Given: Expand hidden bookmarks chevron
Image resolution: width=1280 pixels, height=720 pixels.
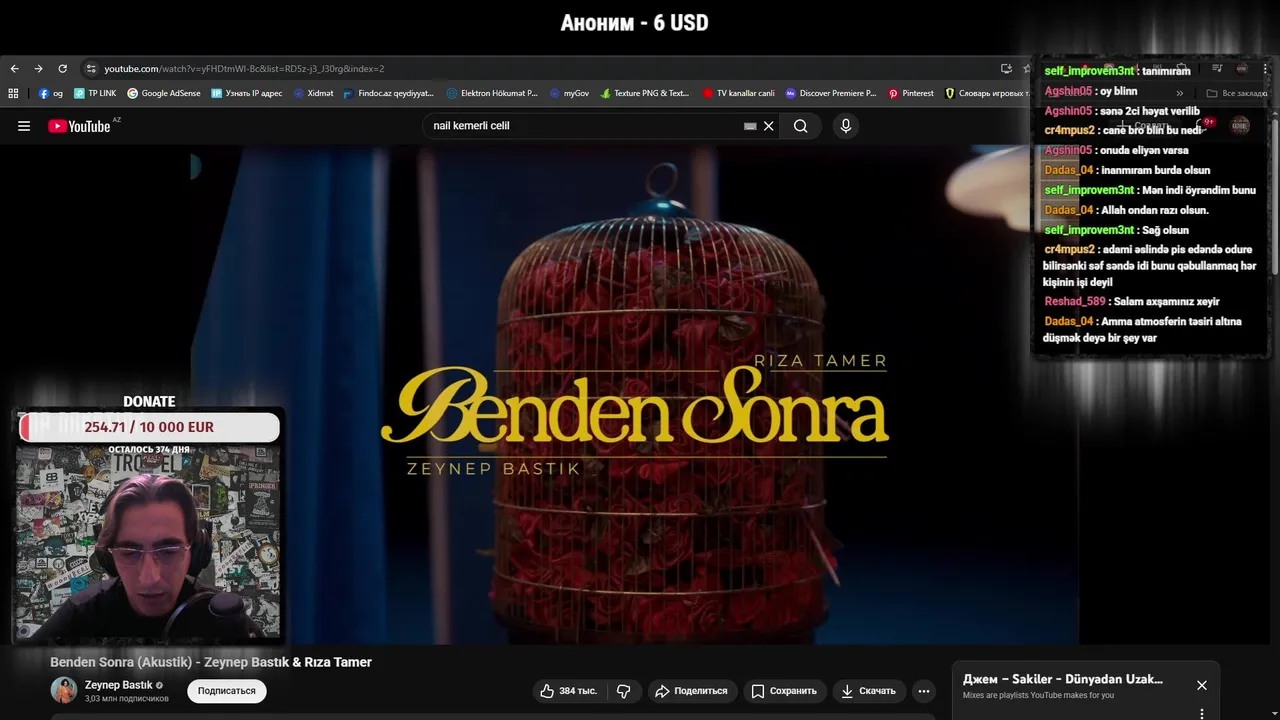Looking at the screenshot, I should (x=1180, y=93).
